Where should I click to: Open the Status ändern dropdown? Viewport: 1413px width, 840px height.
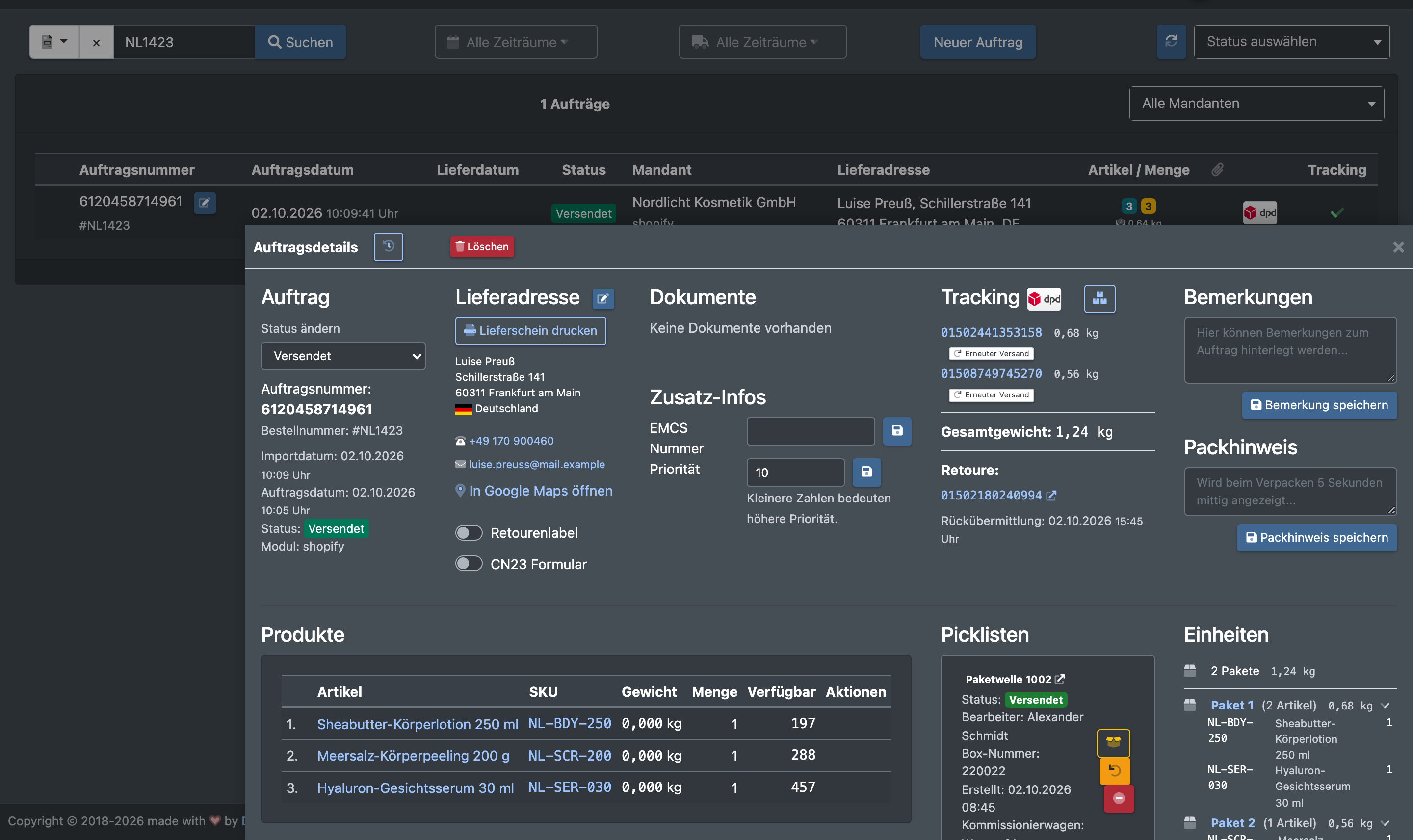coord(343,356)
